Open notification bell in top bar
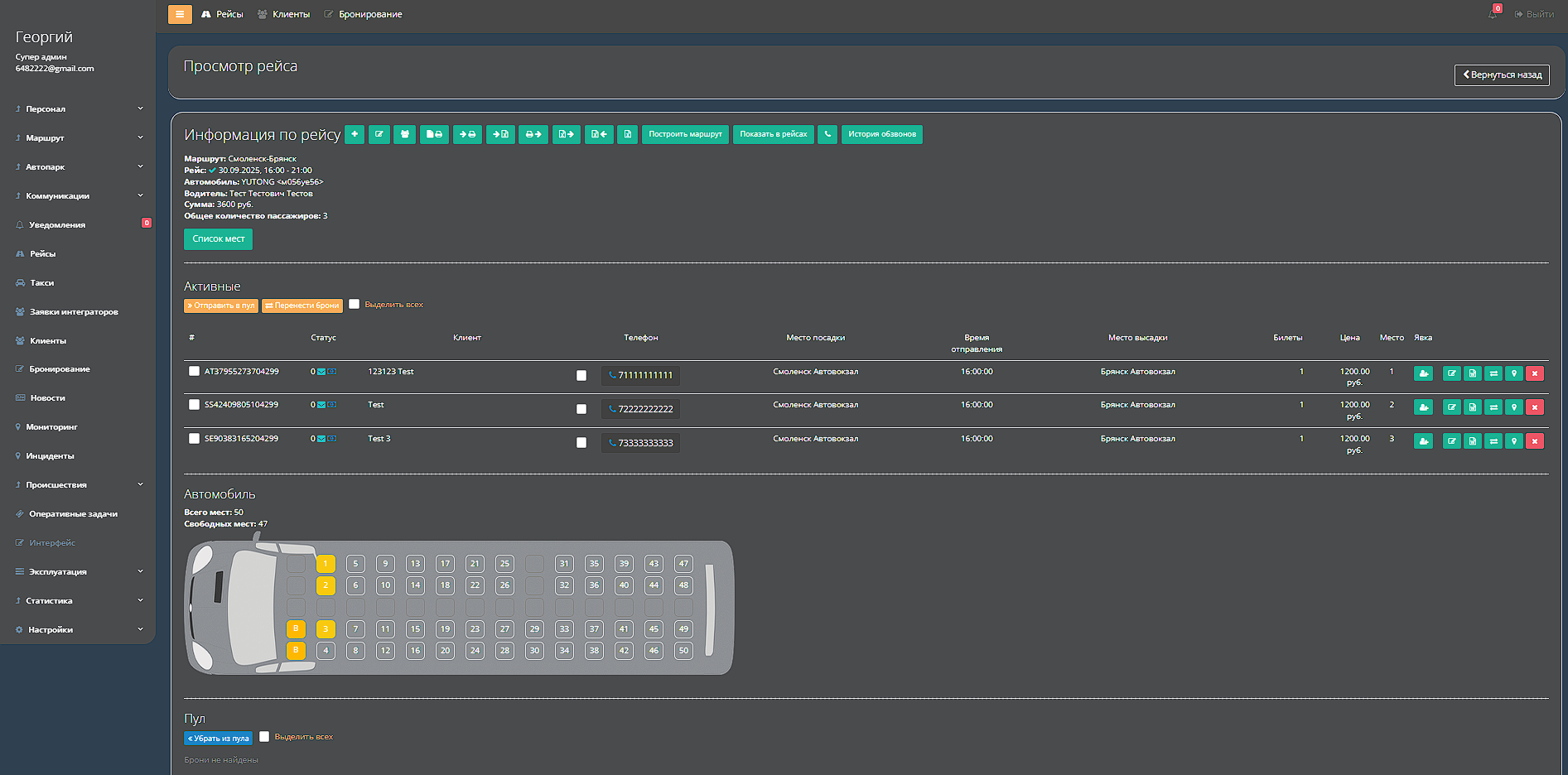1568x775 pixels. [x=1493, y=14]
